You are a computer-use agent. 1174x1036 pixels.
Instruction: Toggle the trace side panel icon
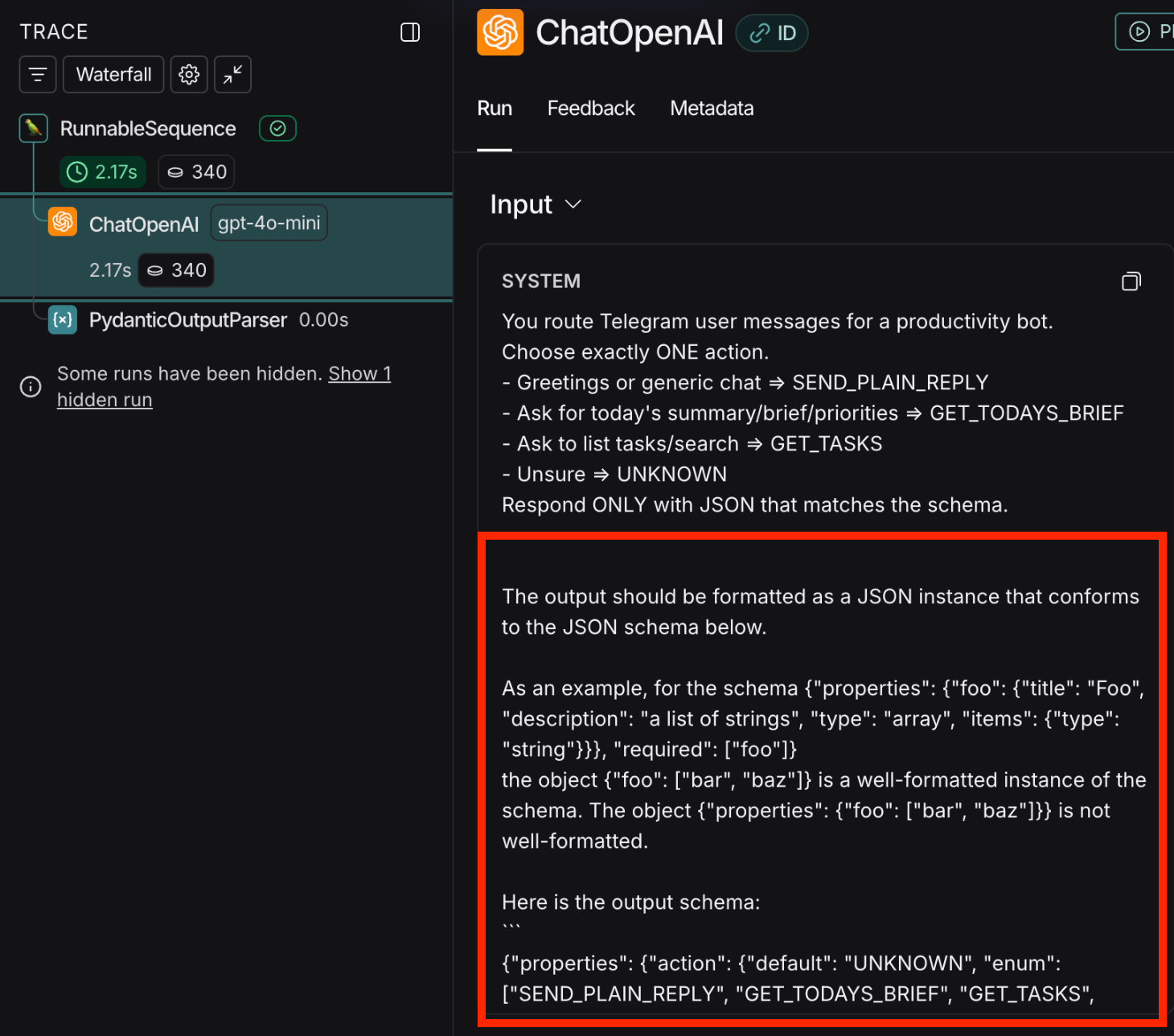tap(410, 32)
